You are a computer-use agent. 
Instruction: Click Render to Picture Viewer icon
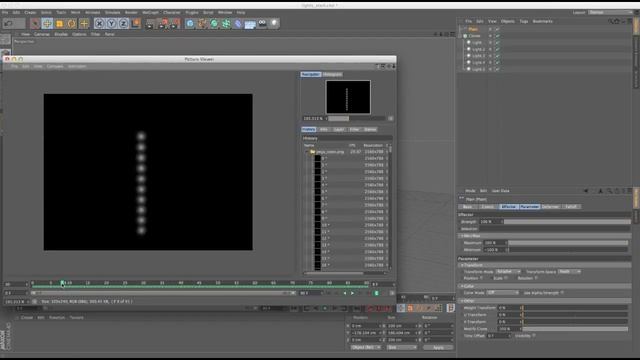point(163,24)
